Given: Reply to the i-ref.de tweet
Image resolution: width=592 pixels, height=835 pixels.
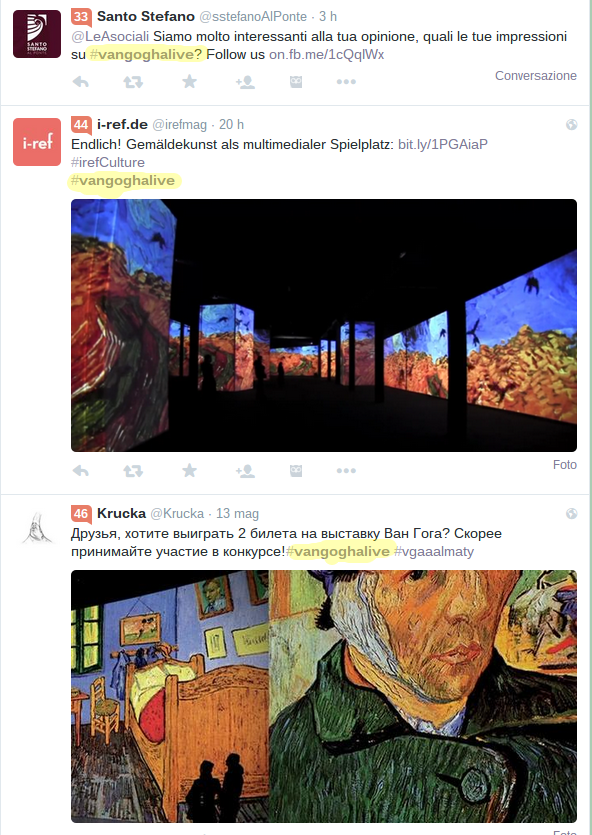Looking at the screenshot, I should tap(80, 471).
